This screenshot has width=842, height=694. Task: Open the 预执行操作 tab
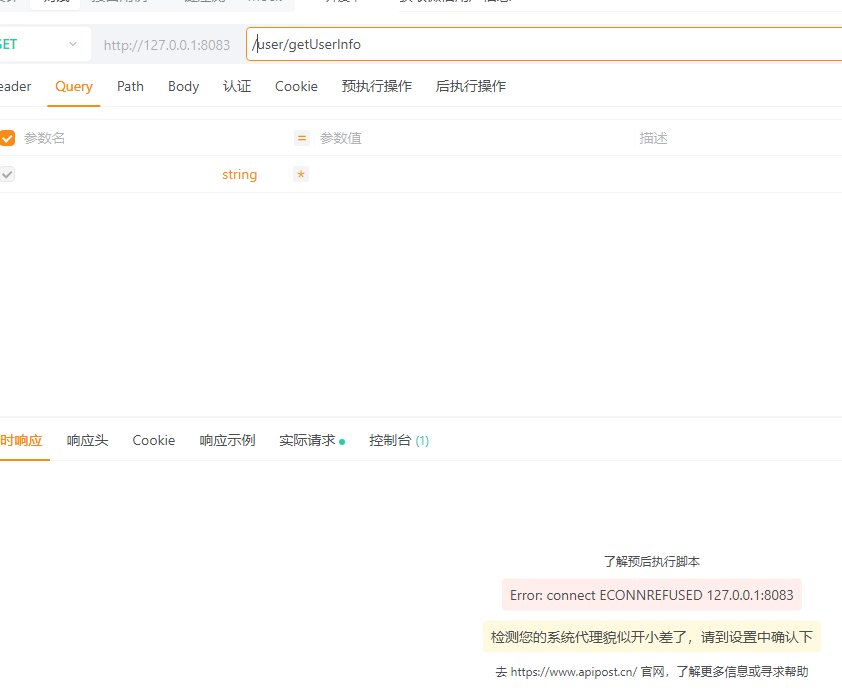click(x=376, y=86)
